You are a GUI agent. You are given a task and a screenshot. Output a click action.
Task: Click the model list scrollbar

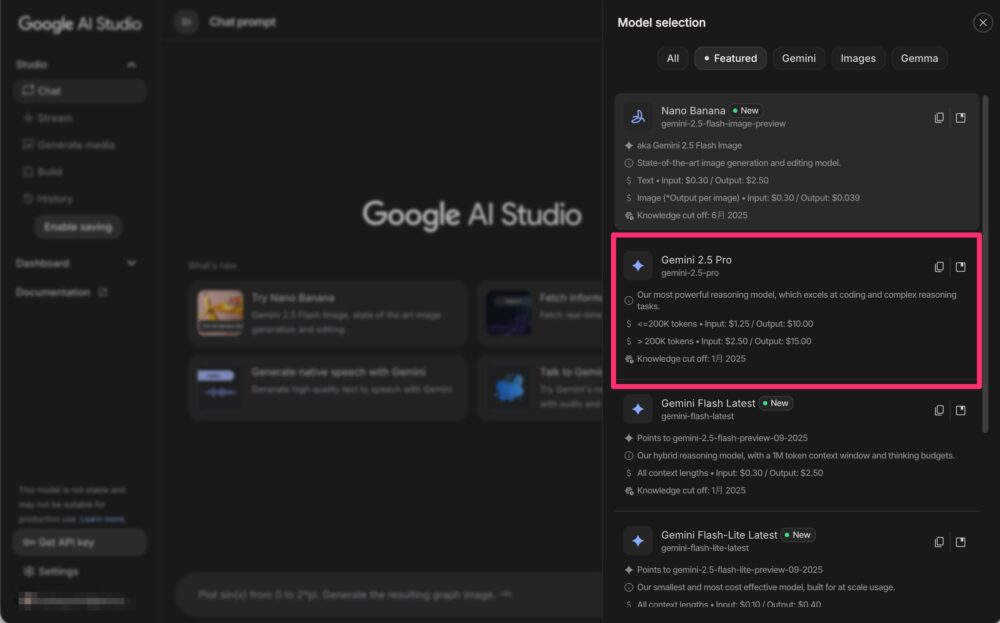pos(987,260)
